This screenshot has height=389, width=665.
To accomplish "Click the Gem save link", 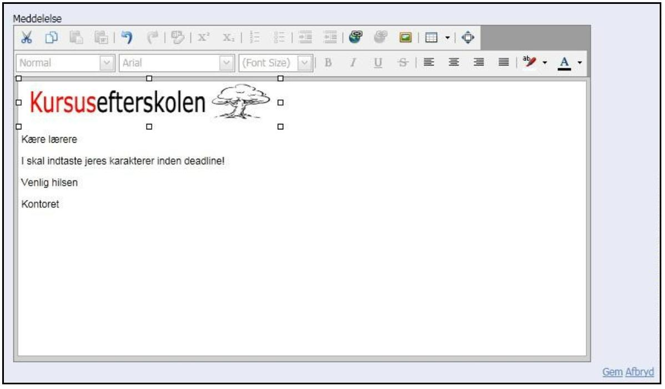I will 612,372.
